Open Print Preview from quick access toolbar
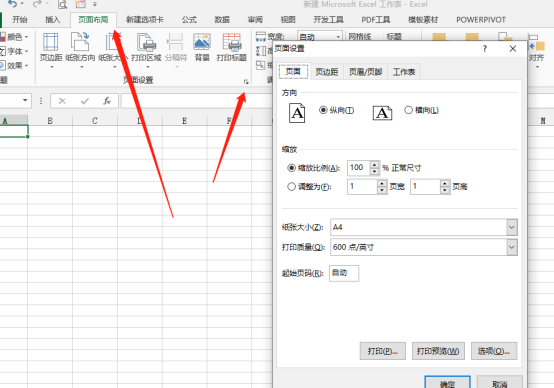The height and width of the screenshot is (388, 554). tap(63, 4)
